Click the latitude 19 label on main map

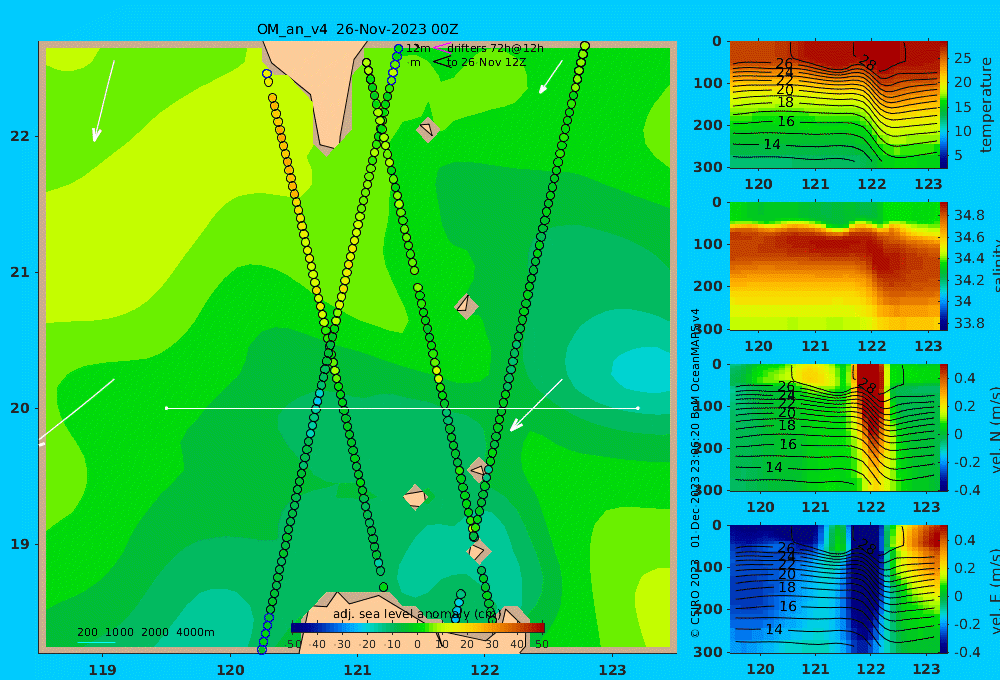click(20, 544)
